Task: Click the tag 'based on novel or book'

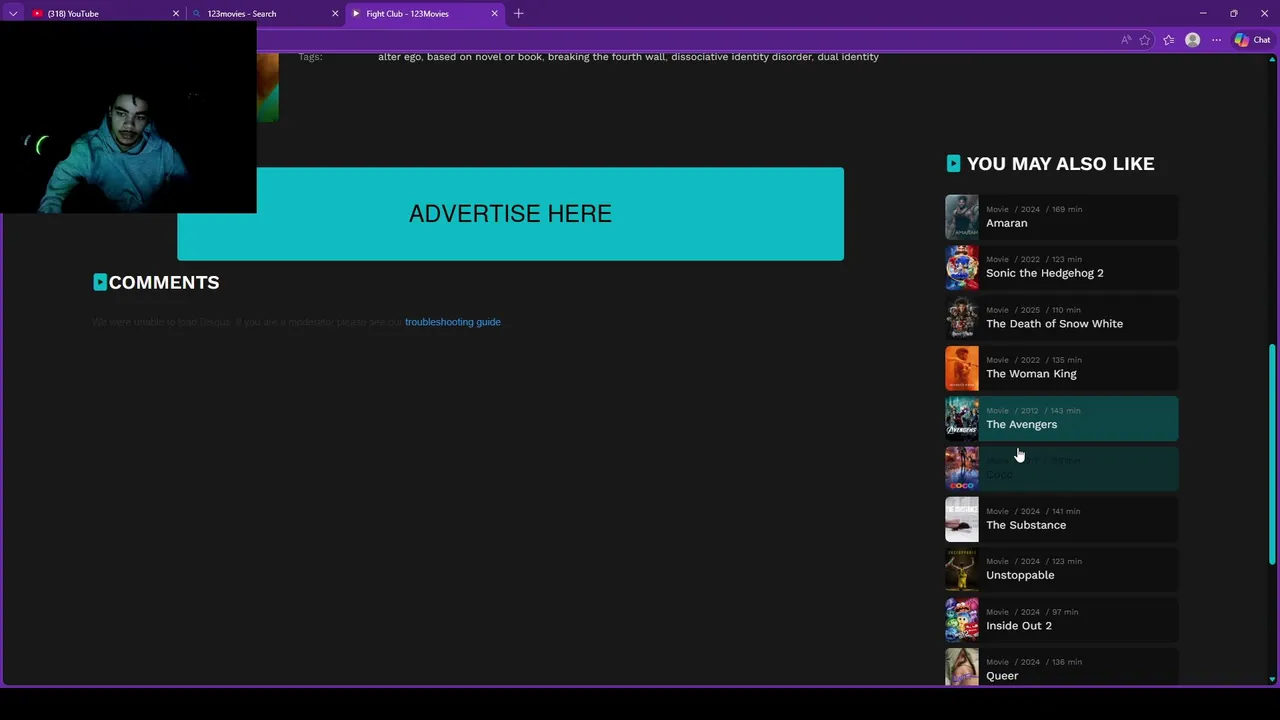Action: pyautogui.click(x=484, y=57)
